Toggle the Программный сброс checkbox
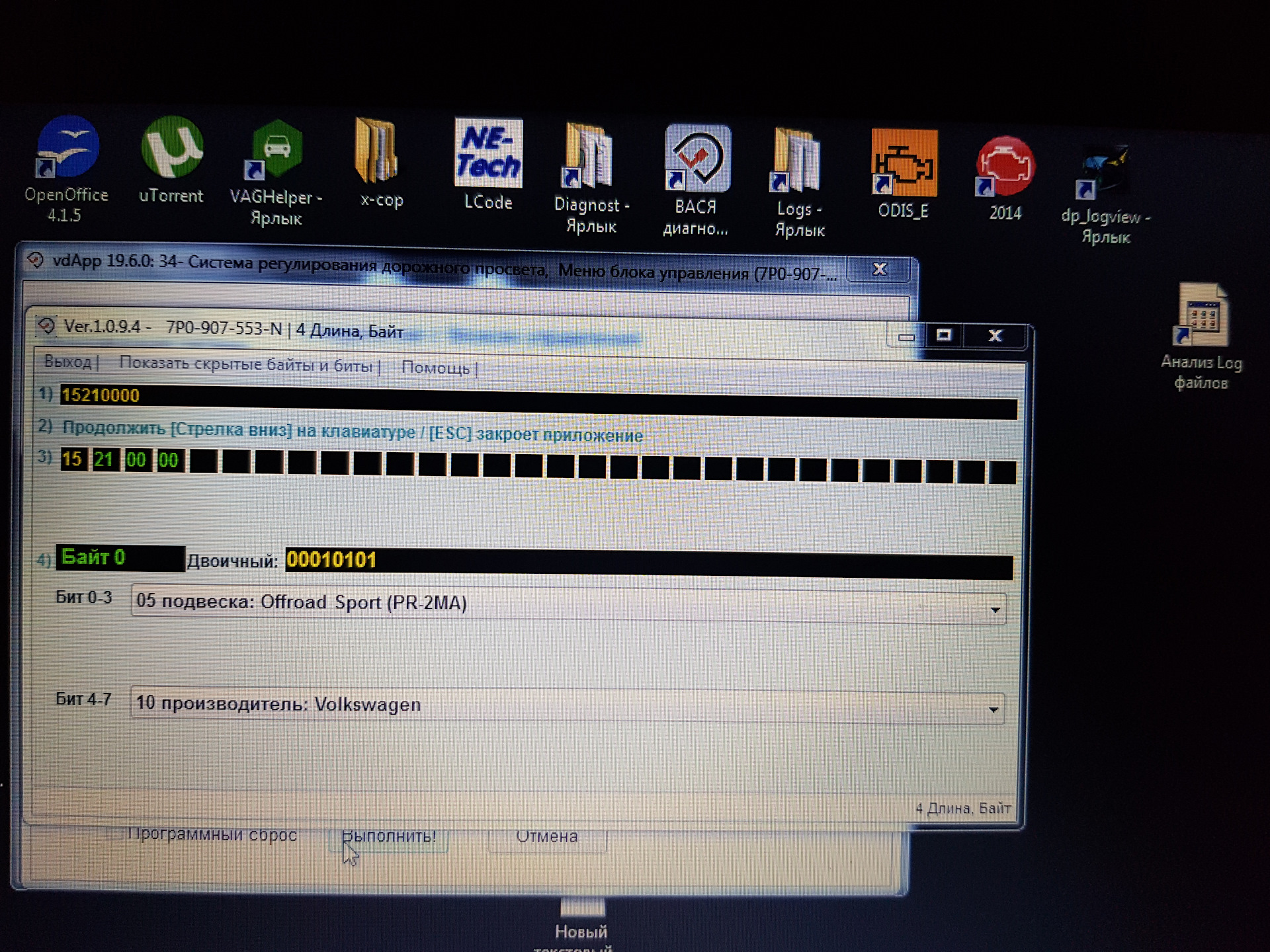This screenshot has width=1270, height=952. tap(115, 834)
